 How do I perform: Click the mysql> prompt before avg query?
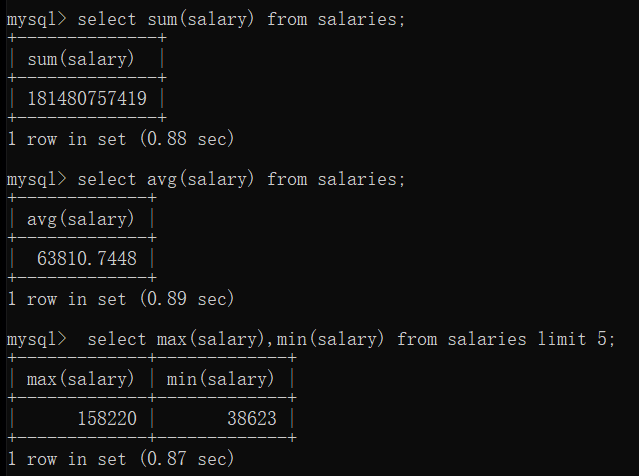point(36,179)
